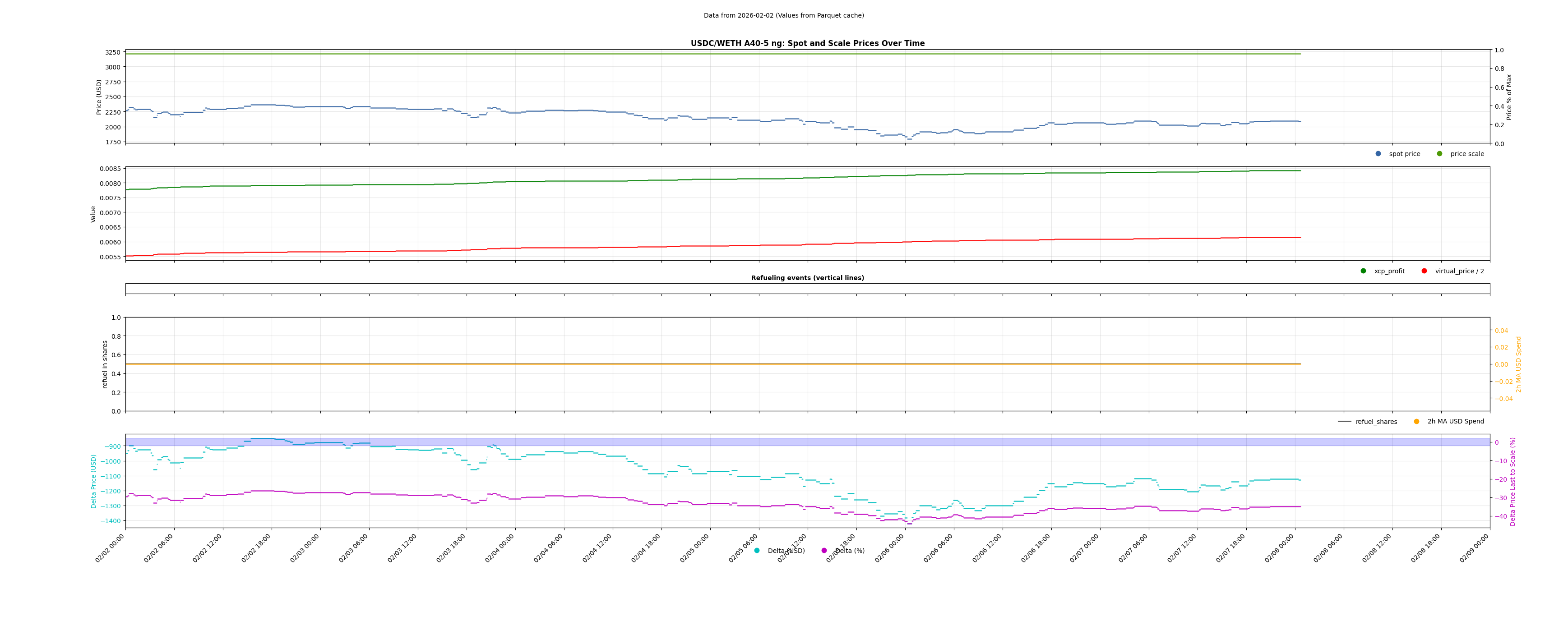
Task: Click the '3250' tick on the price axis
Action: (113, 52)
